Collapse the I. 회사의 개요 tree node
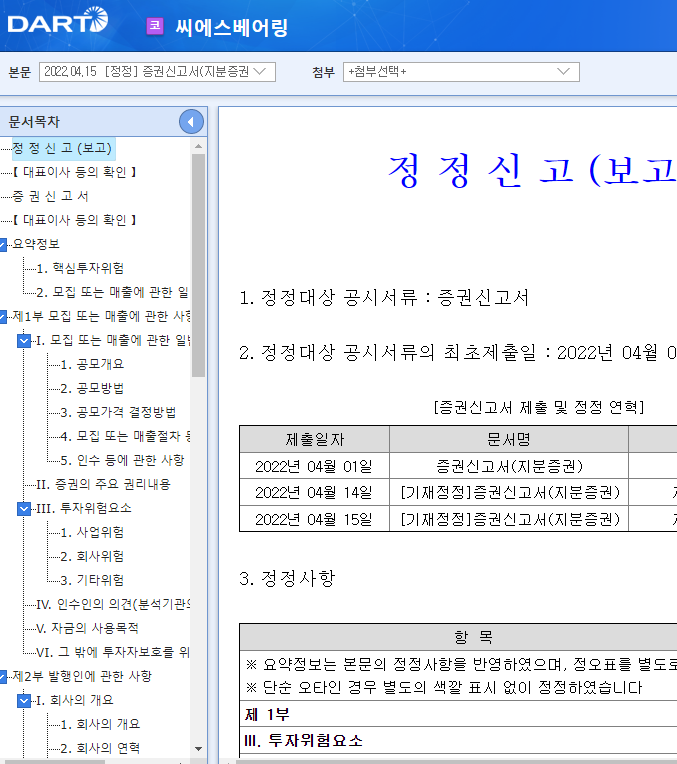Image resolution: width=677 pixels, height=764 pixels. (24, 701)
